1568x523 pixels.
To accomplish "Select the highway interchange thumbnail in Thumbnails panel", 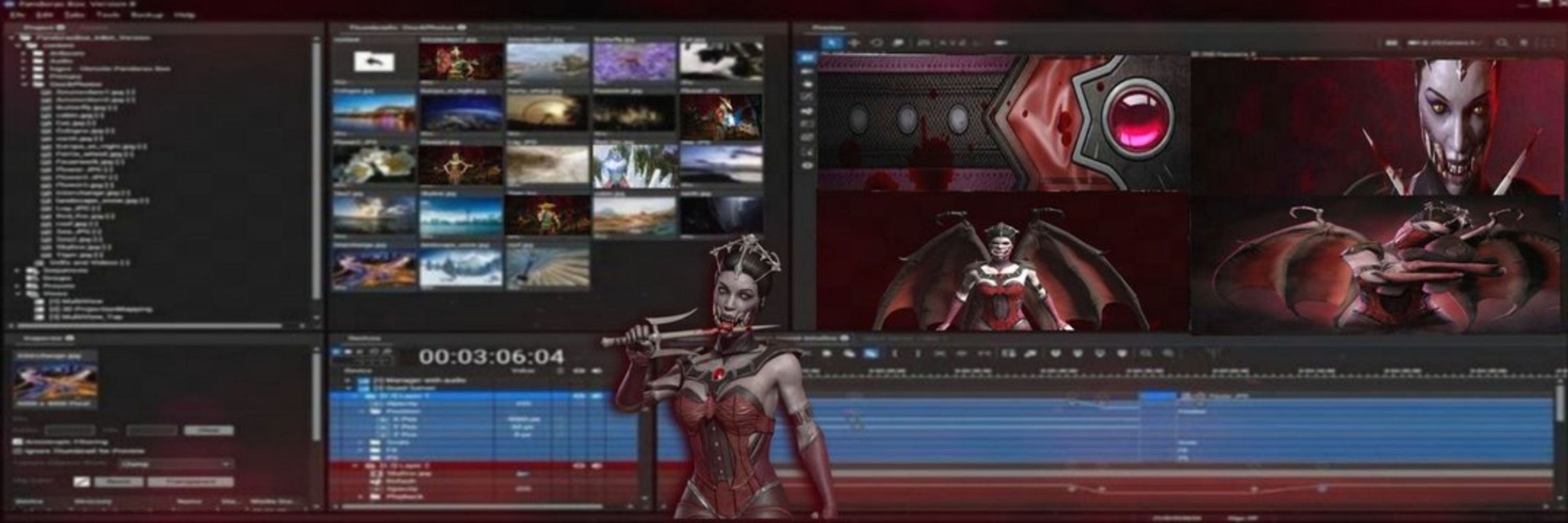I will coord(374,267).
